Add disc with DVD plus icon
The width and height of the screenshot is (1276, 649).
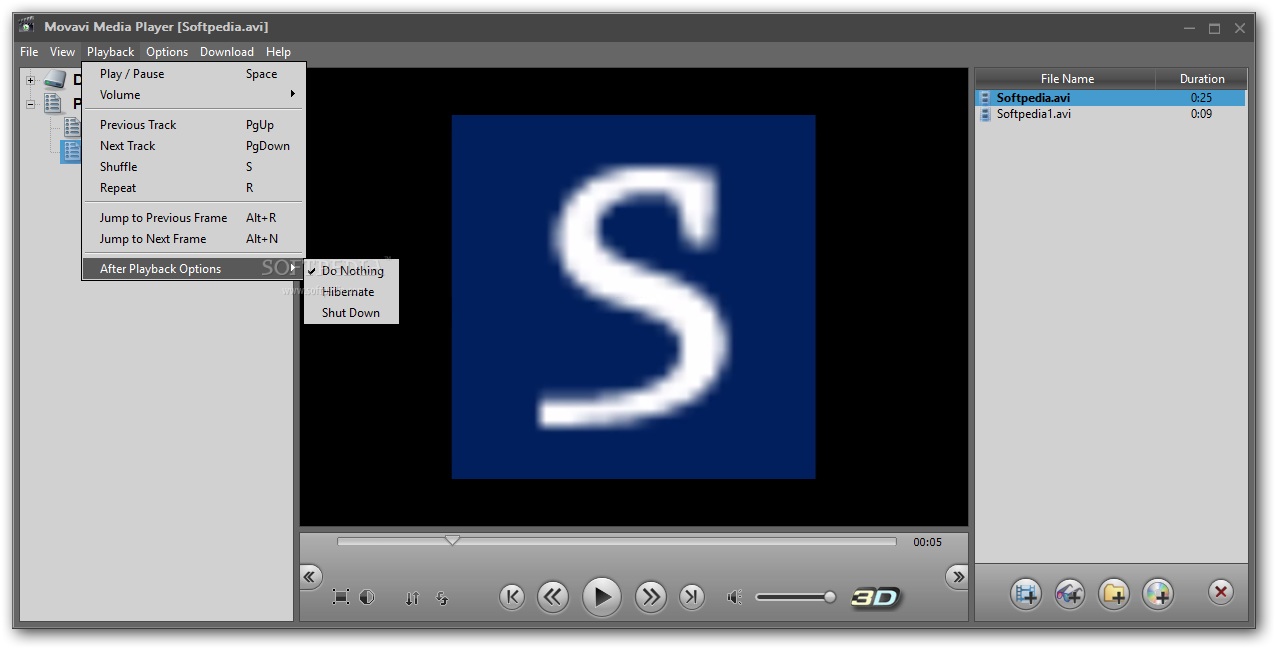tap(1158, 593)
